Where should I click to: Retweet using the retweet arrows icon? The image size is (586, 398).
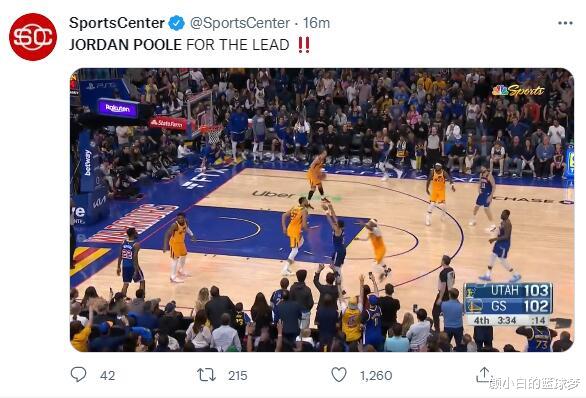pyautogui.click(x=206, y=375)
